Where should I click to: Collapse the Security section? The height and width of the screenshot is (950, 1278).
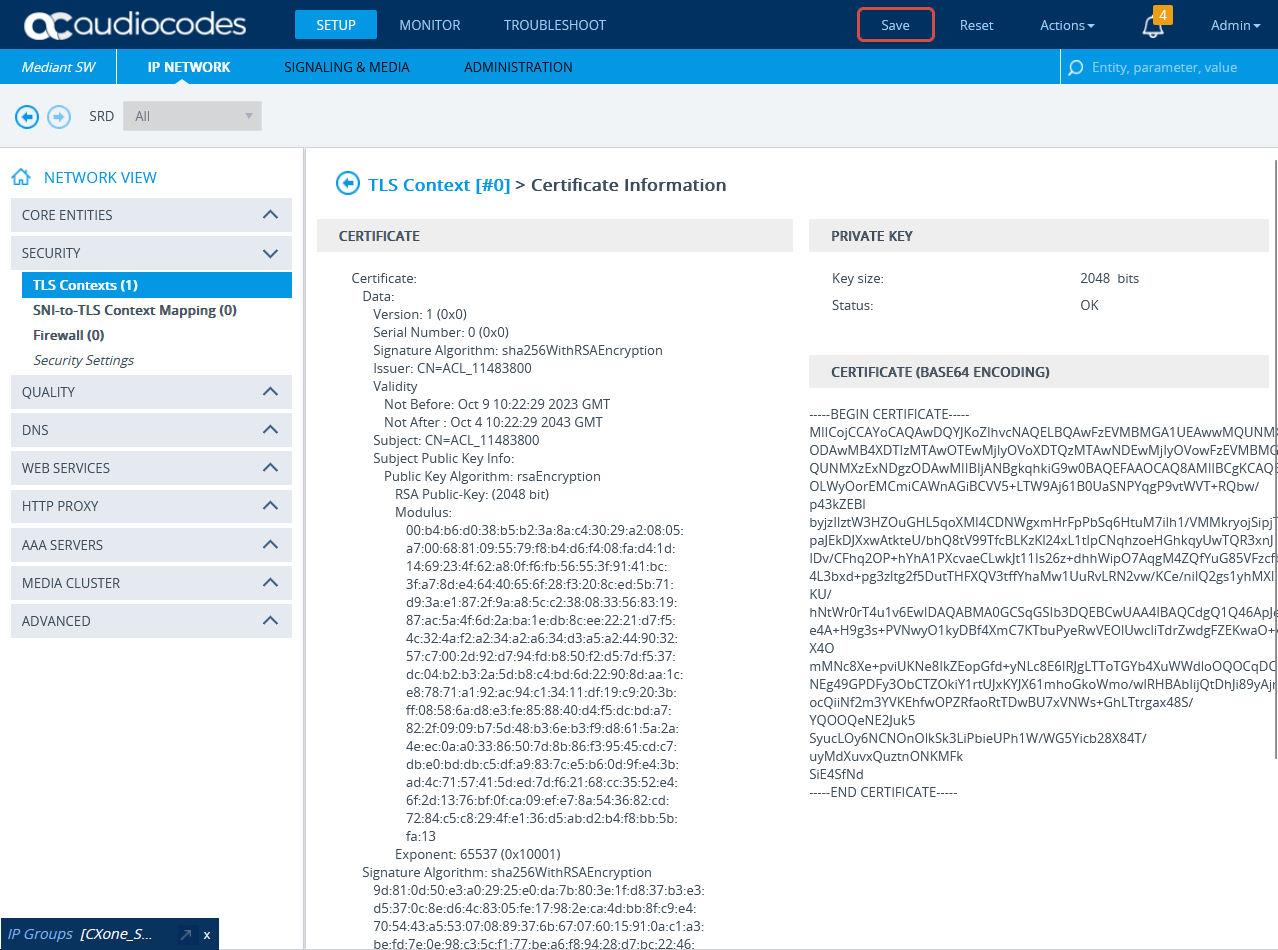(x=151, y=253)
